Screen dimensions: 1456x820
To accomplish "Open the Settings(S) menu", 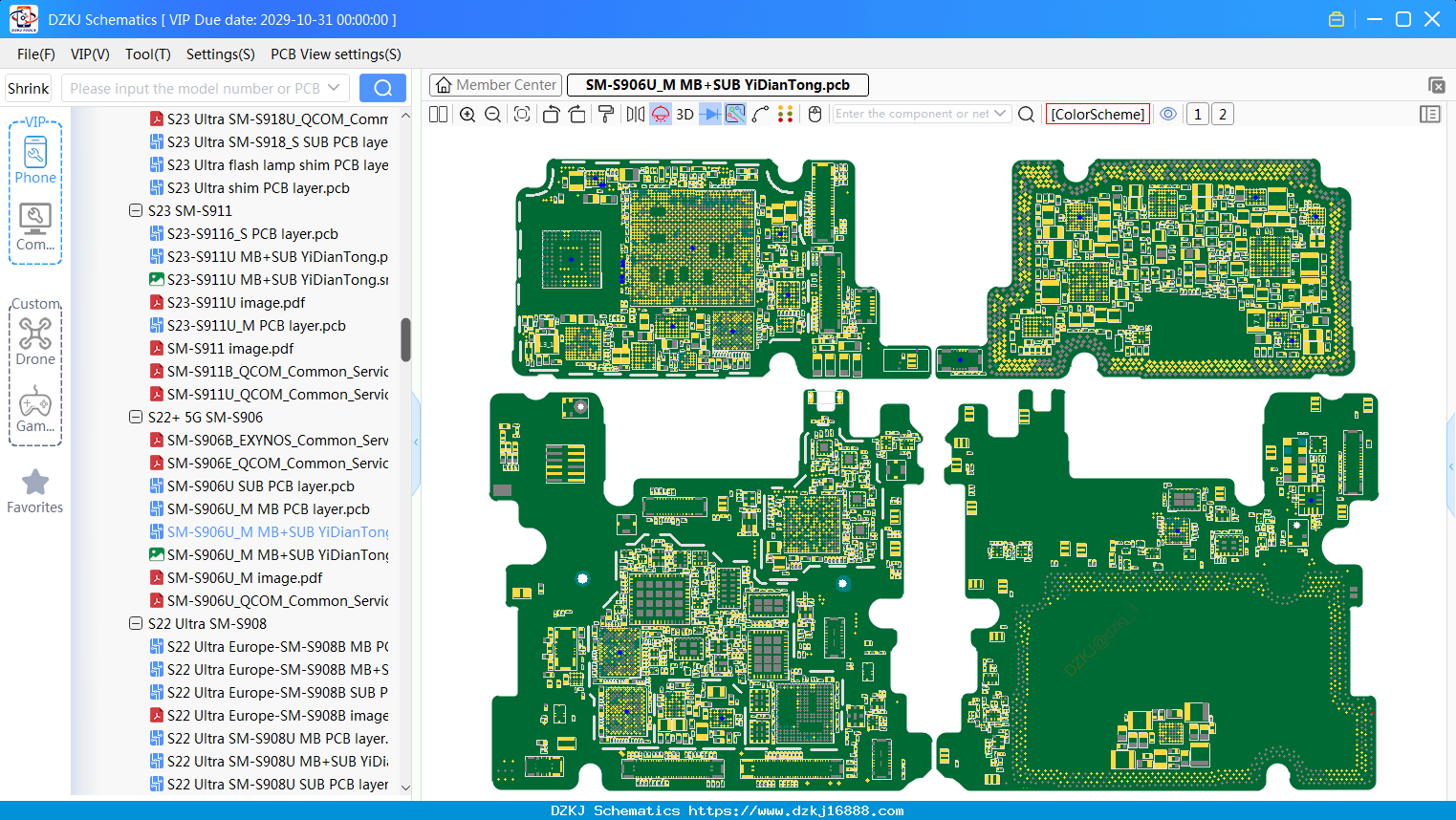I will (x=221, y=54).
